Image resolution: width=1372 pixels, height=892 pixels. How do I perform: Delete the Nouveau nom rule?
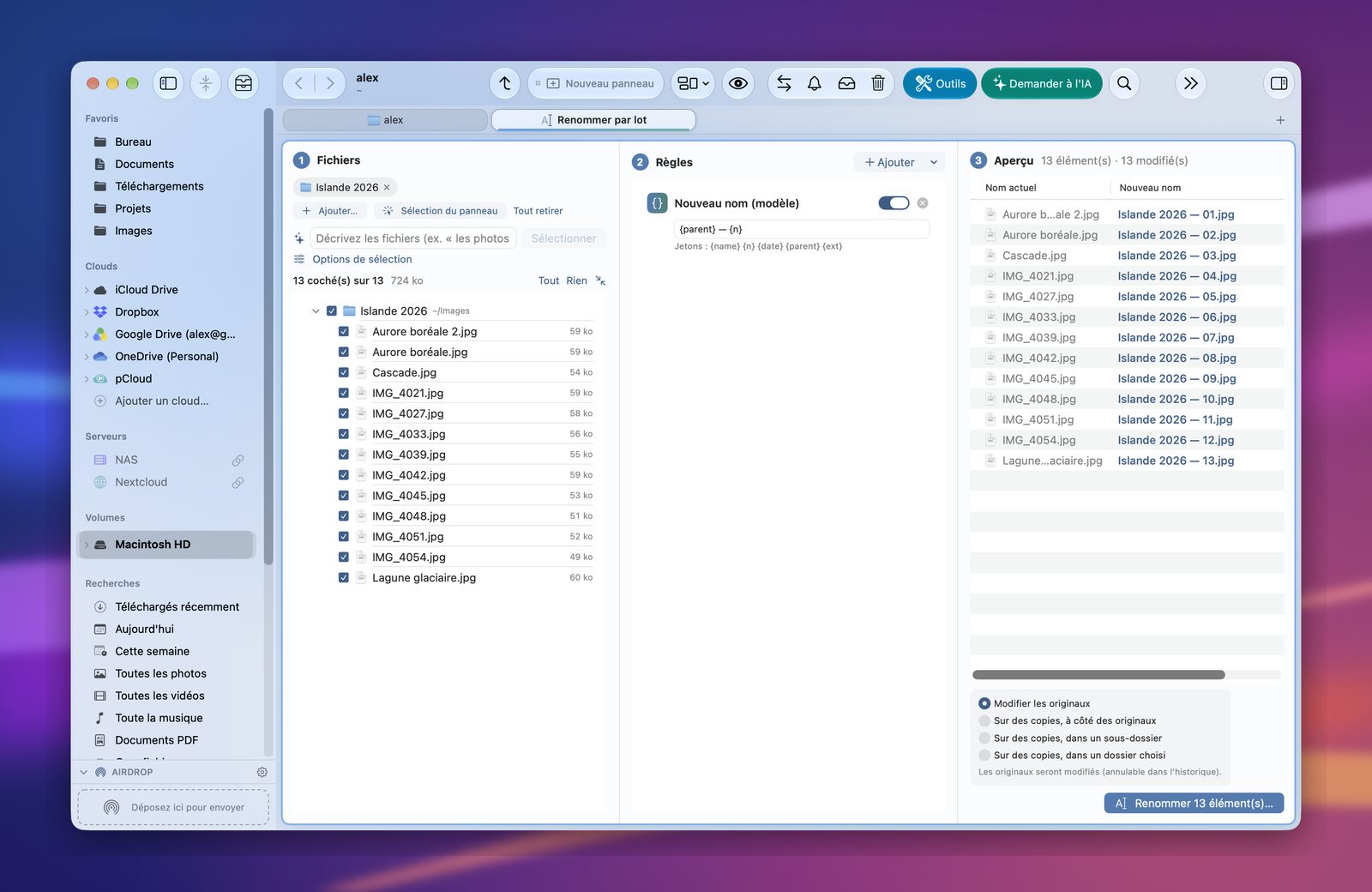pyautogui.click(x=923, y=203)
